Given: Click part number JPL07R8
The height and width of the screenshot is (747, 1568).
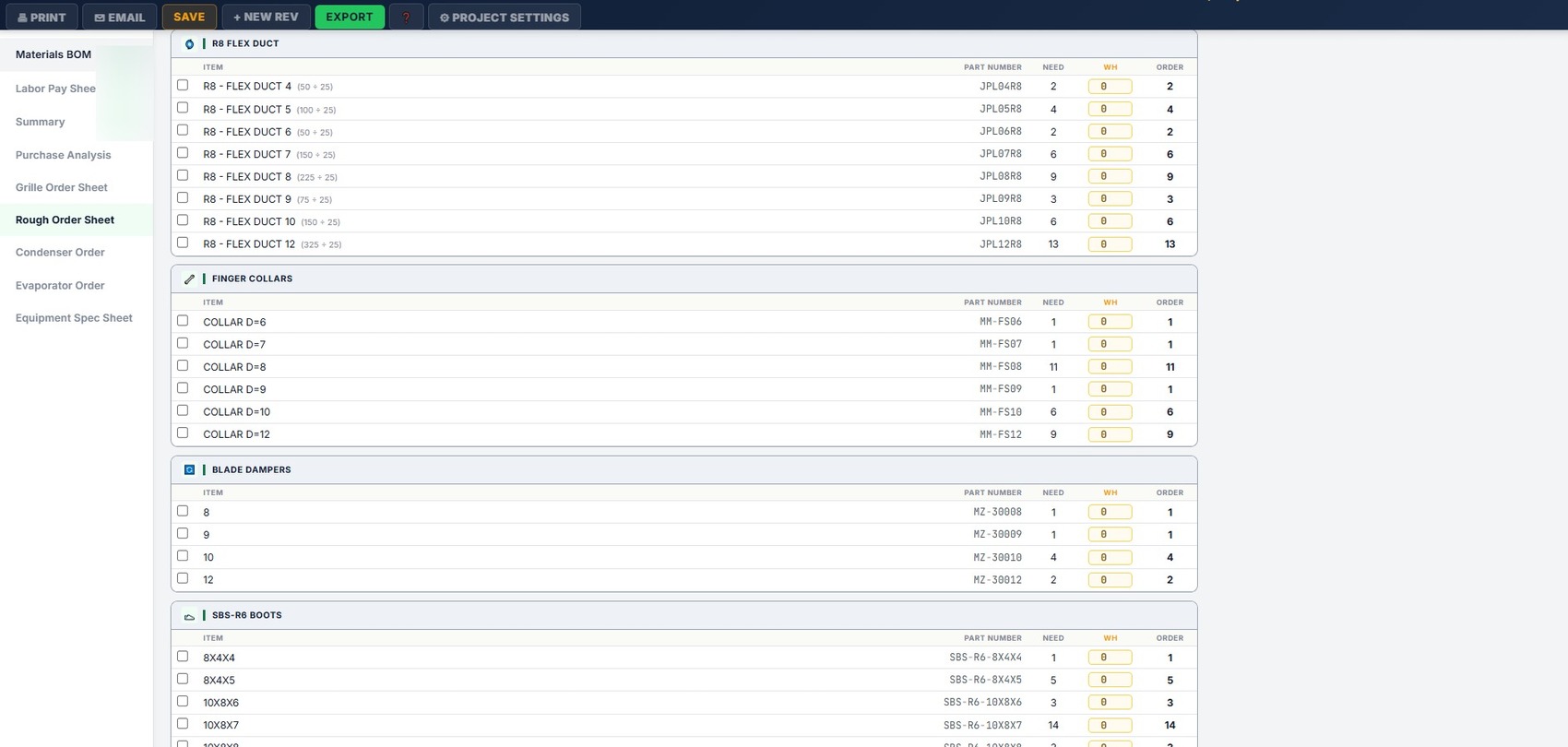Looking at the screenshot, I should point(1001,154).
